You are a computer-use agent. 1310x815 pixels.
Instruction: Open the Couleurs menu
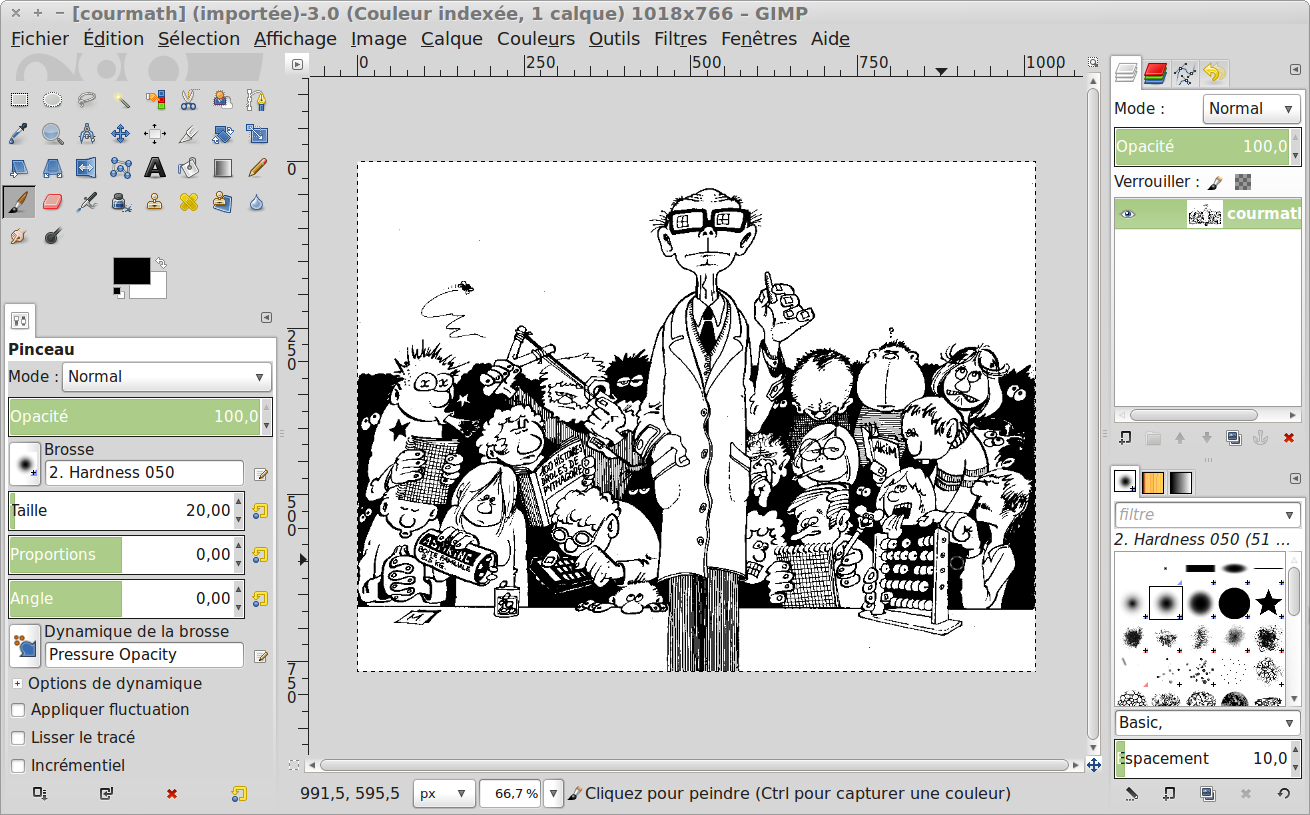pyautogui.click(x=536, y=39)
